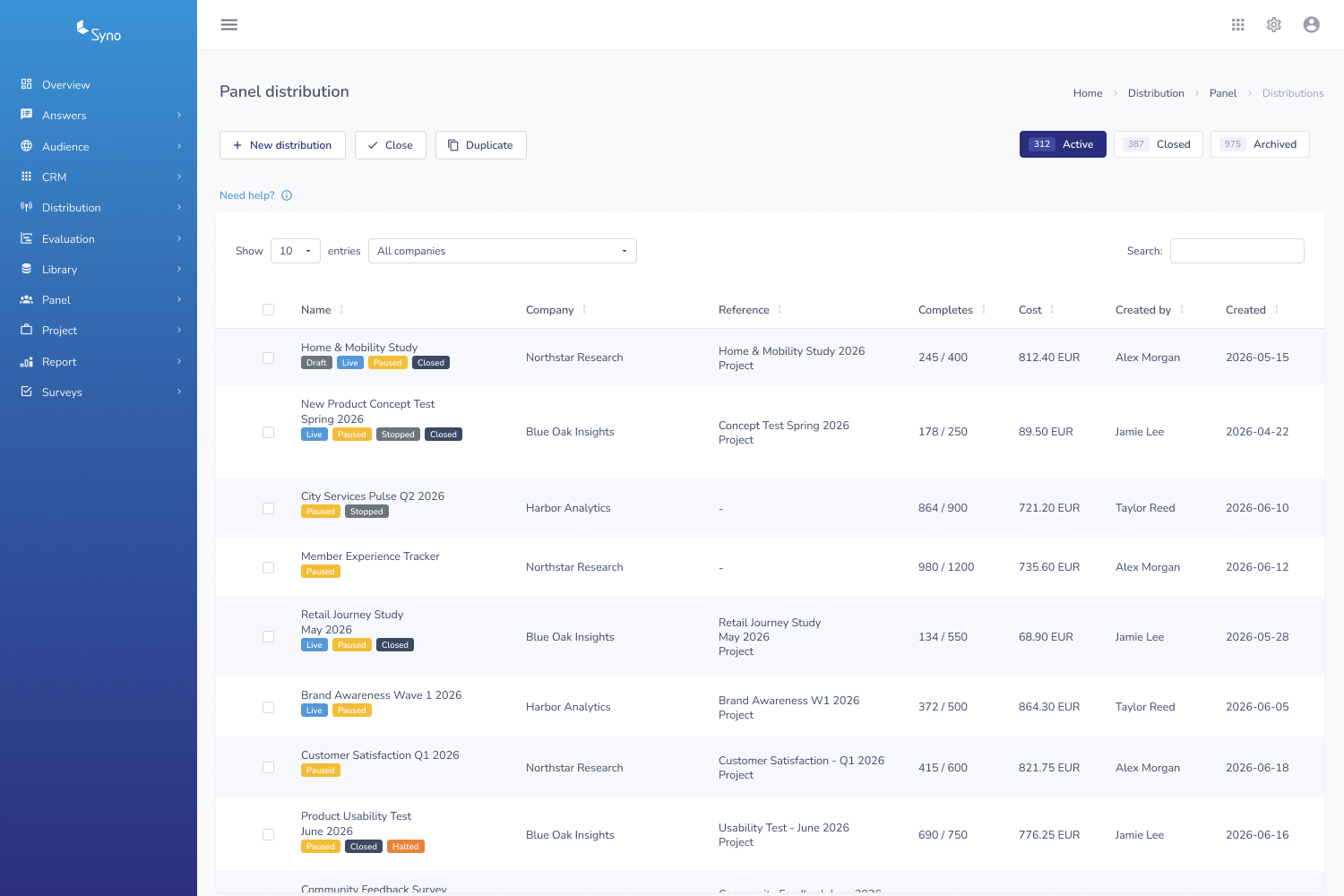Open the apps grid icon
This screenshot has width=1344, height=896.
pos(1238,25)
